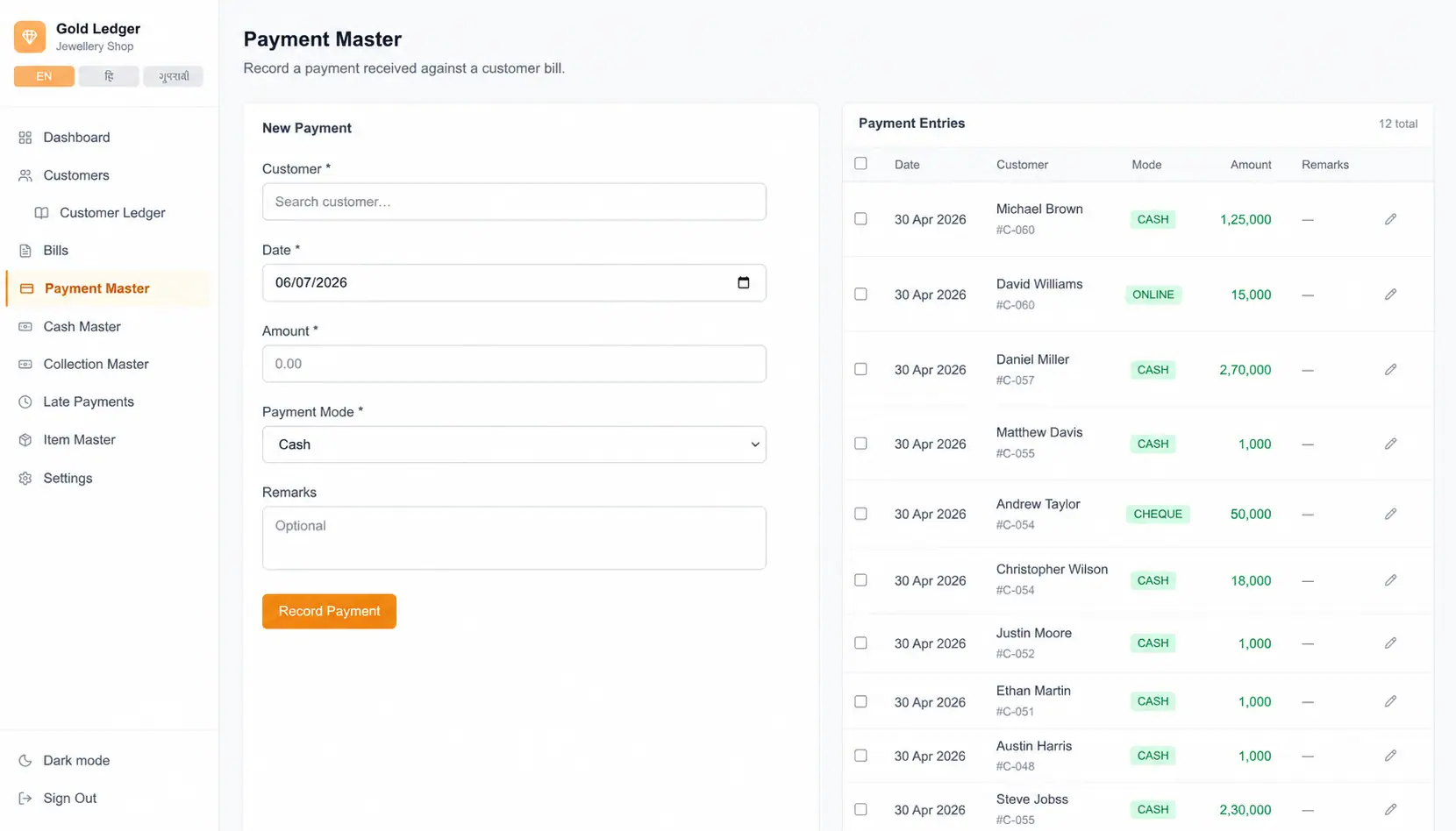Click the Customer Ledger book icon
Screen dimensions: 1456x831
[x=41, y=213]
